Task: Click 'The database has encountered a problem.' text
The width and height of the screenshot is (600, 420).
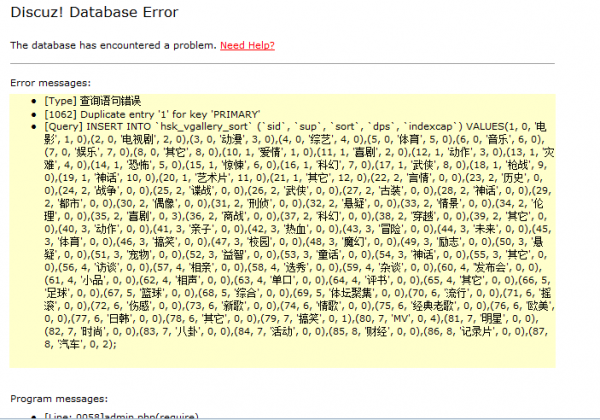Action: tap(114, 46)
